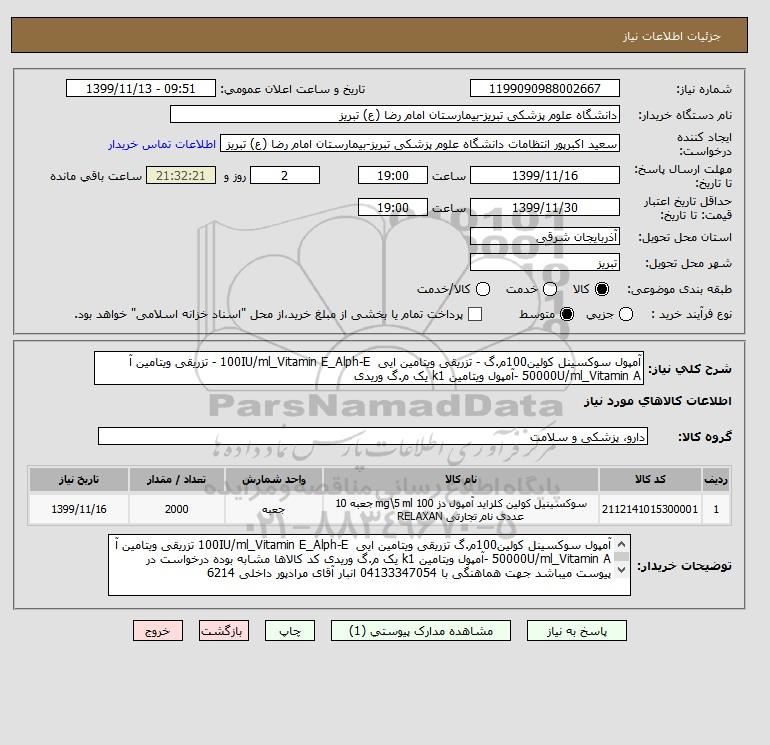Screen dimensions: 770x745
Task: Click the بازگشت back button
Action: click(224, 631)
